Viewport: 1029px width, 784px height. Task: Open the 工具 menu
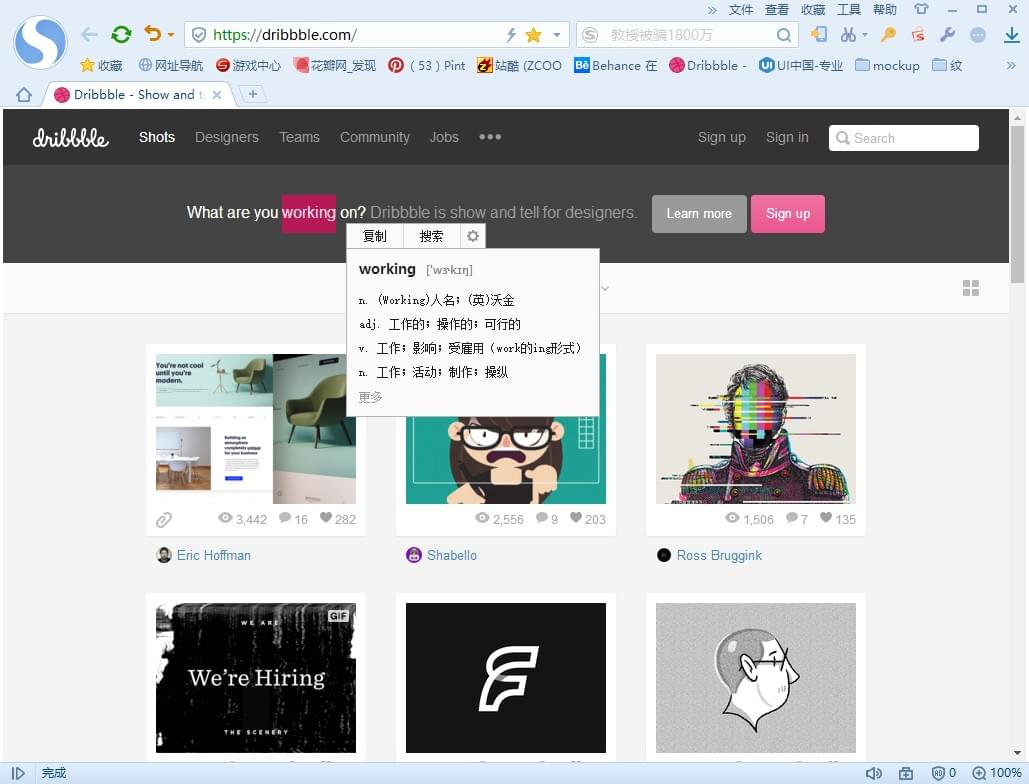click(848, 10)
